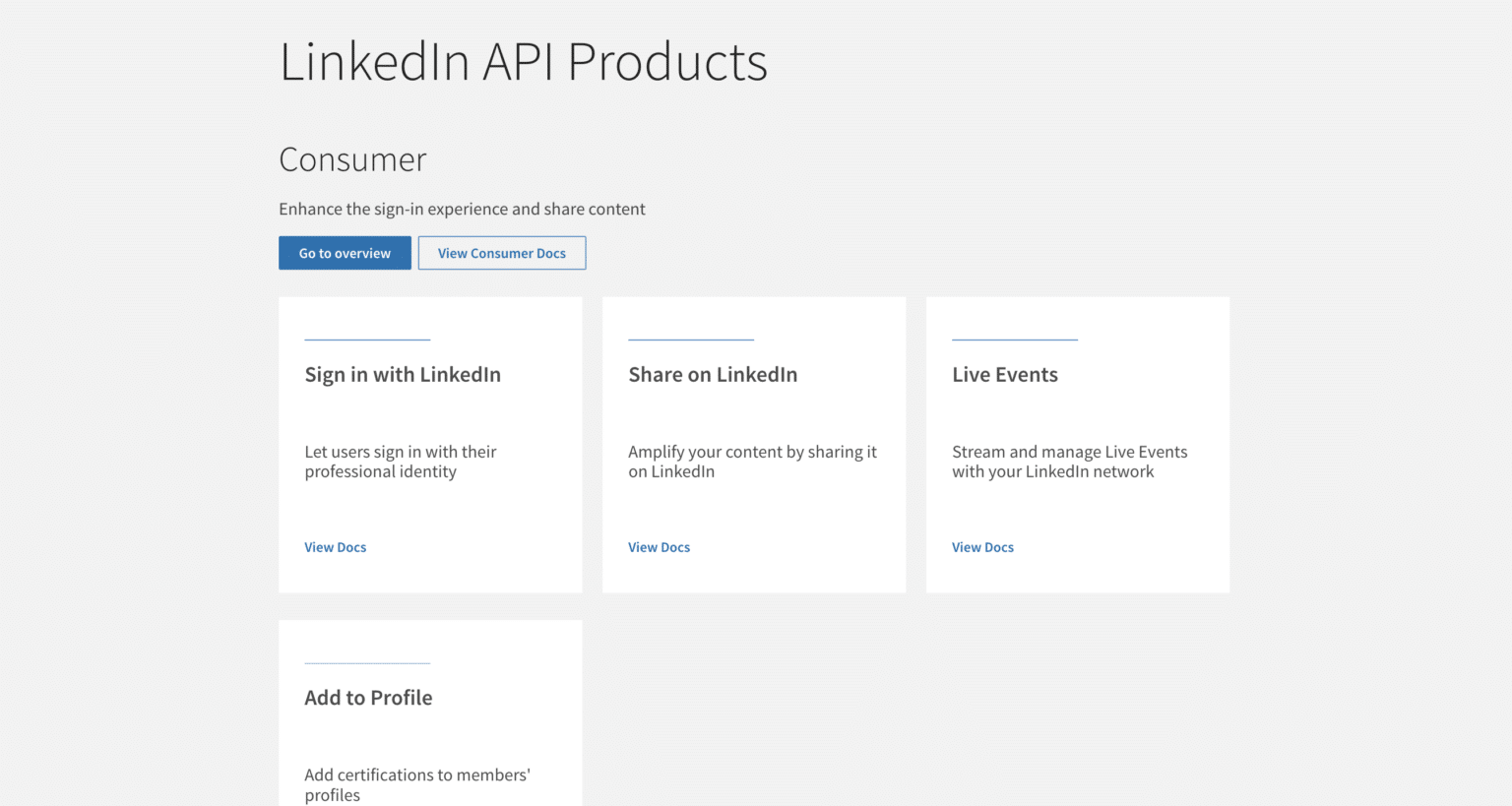Click View Docs on the Live Events card
The height and width of the screenshot is (806, 1512).
[981, 547]
